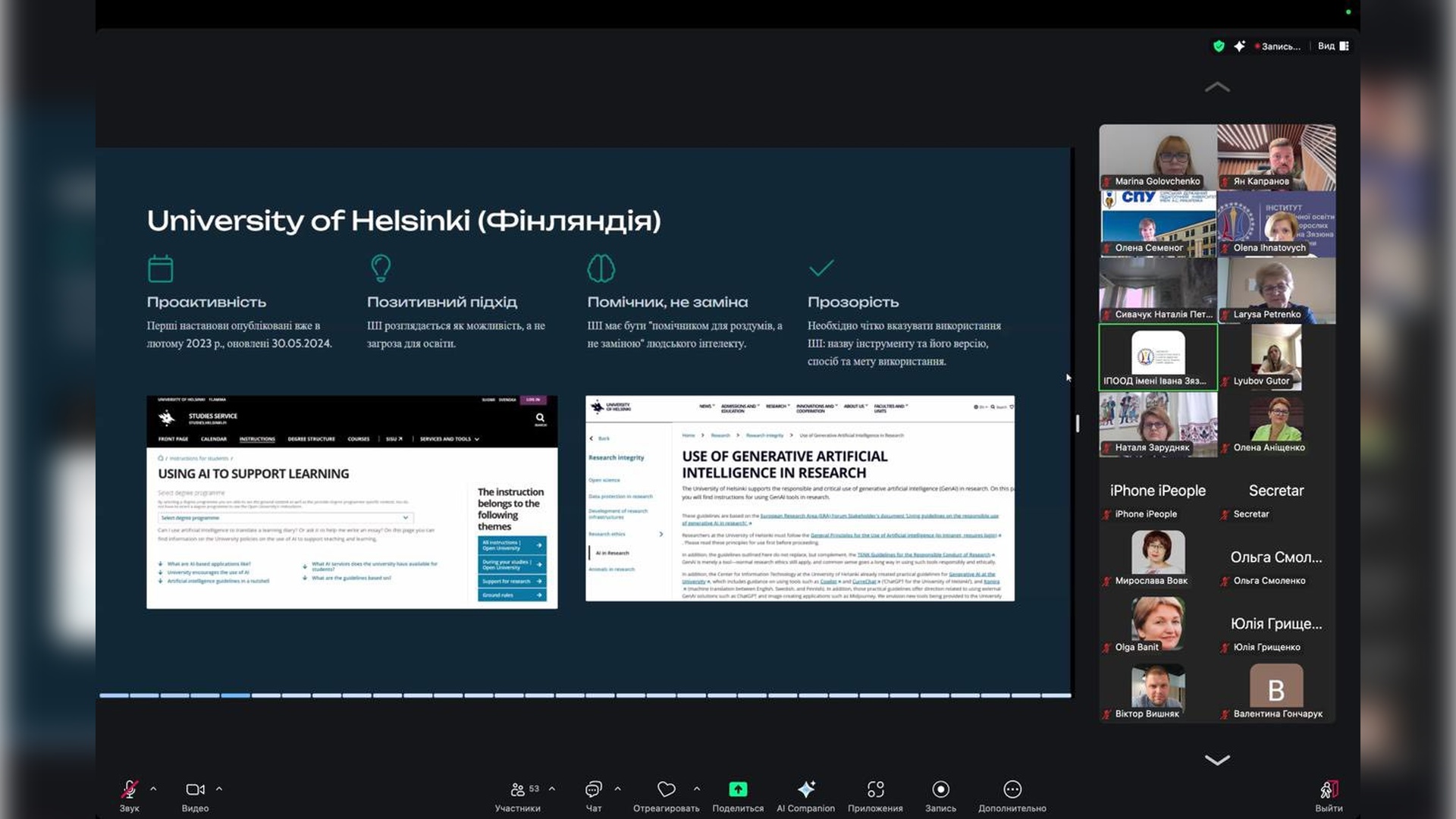
Task: Select Юлія Грищенко participant tile
Action: tap(1277, 624)
